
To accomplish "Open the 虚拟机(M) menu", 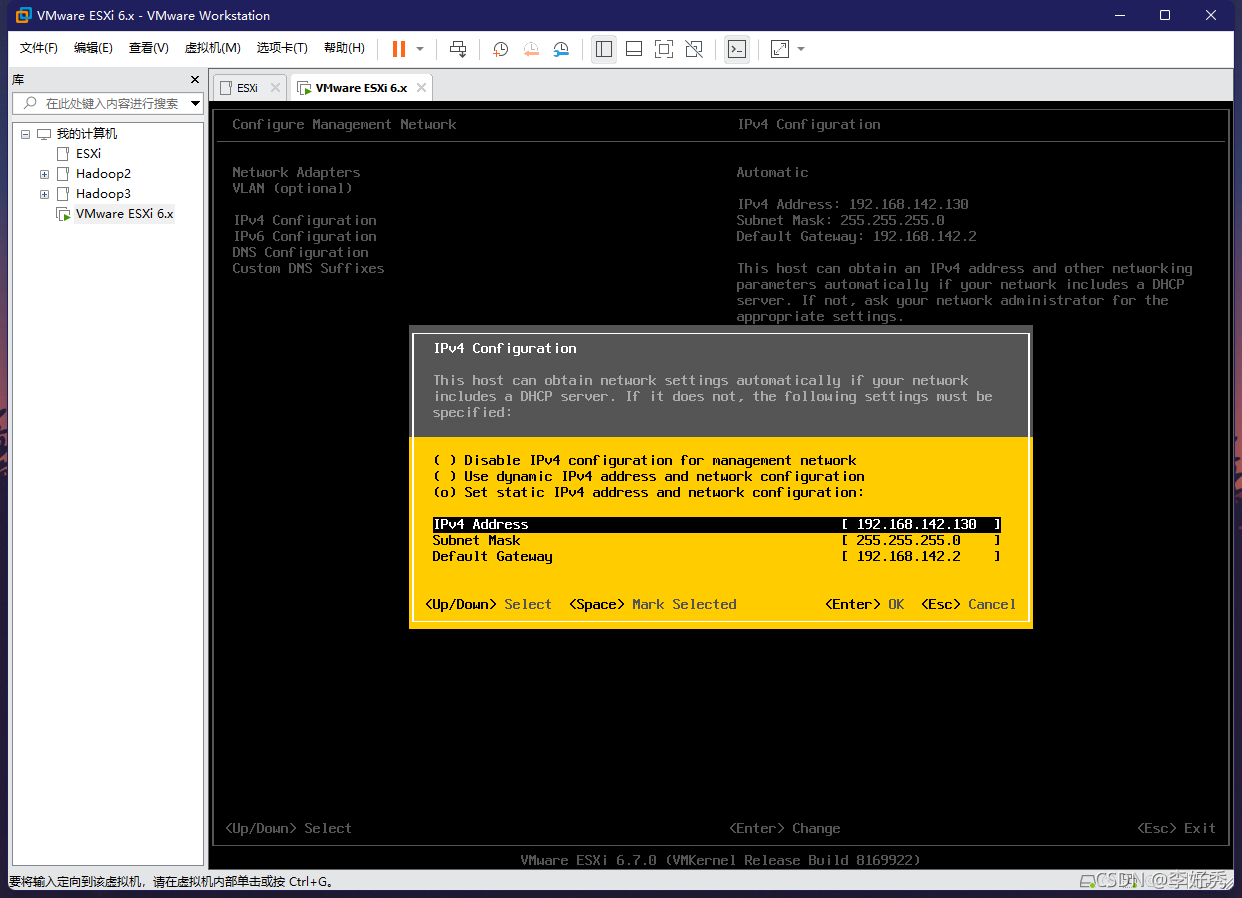I will coord(212,48).
